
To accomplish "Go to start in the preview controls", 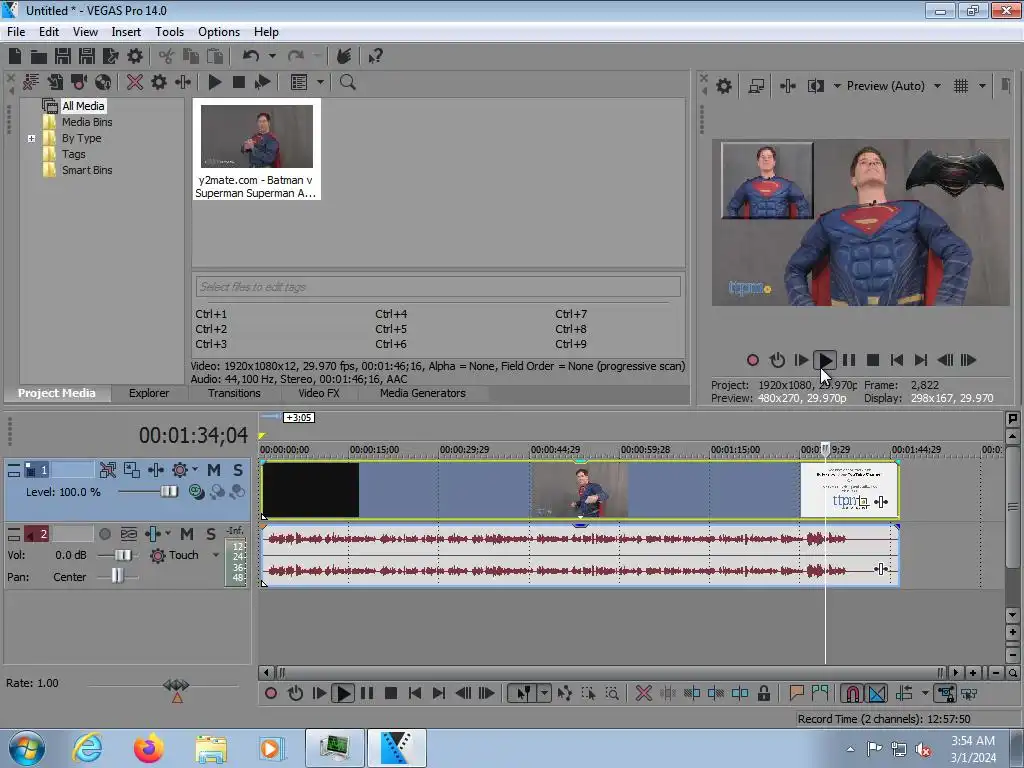I will [897, 360].
